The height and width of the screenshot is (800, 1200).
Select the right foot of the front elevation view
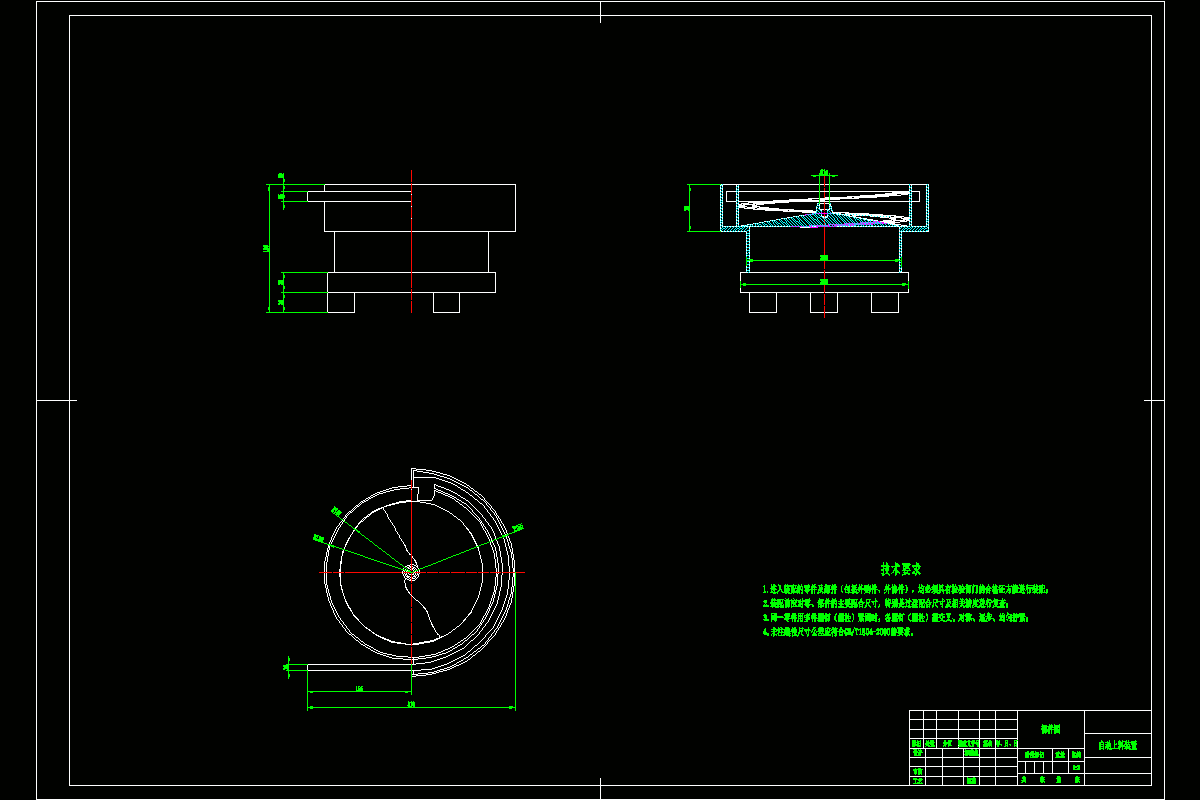pyautogui.click(x=446, y=303)
